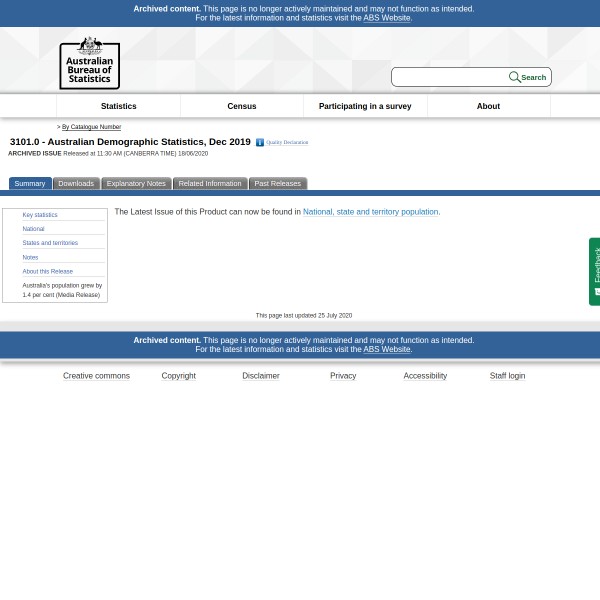This screenshot has height=600, width=600.
Task: Go to Key statistics in sidebar
Action: tap(40, 215)
